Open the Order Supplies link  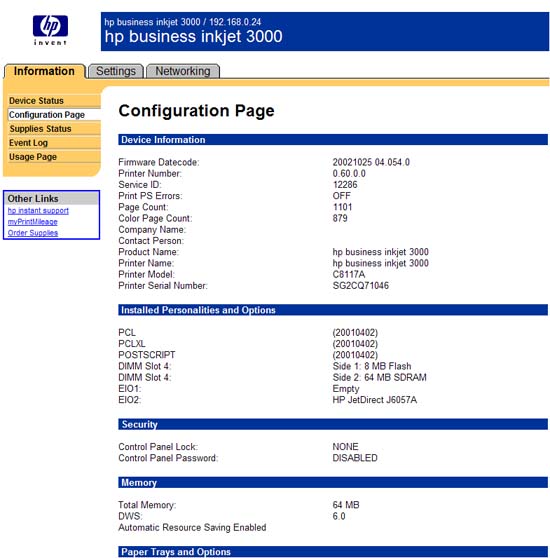(33, 233)
